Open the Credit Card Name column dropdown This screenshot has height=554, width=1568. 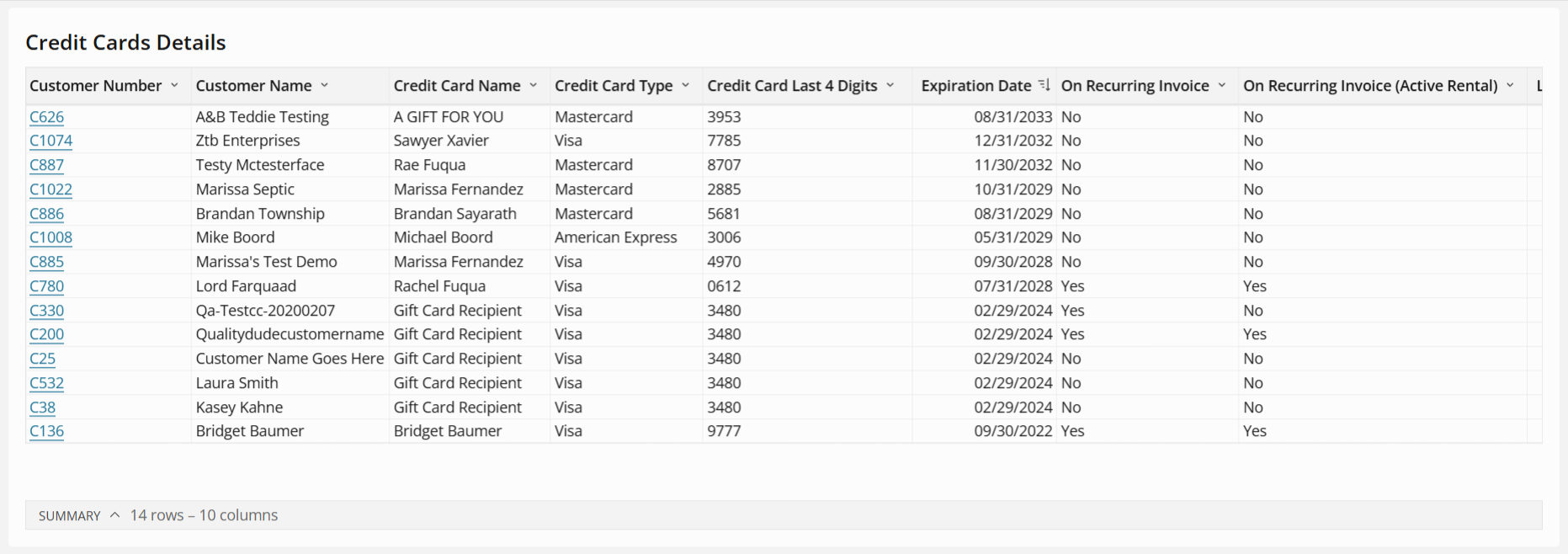(533, 85)
